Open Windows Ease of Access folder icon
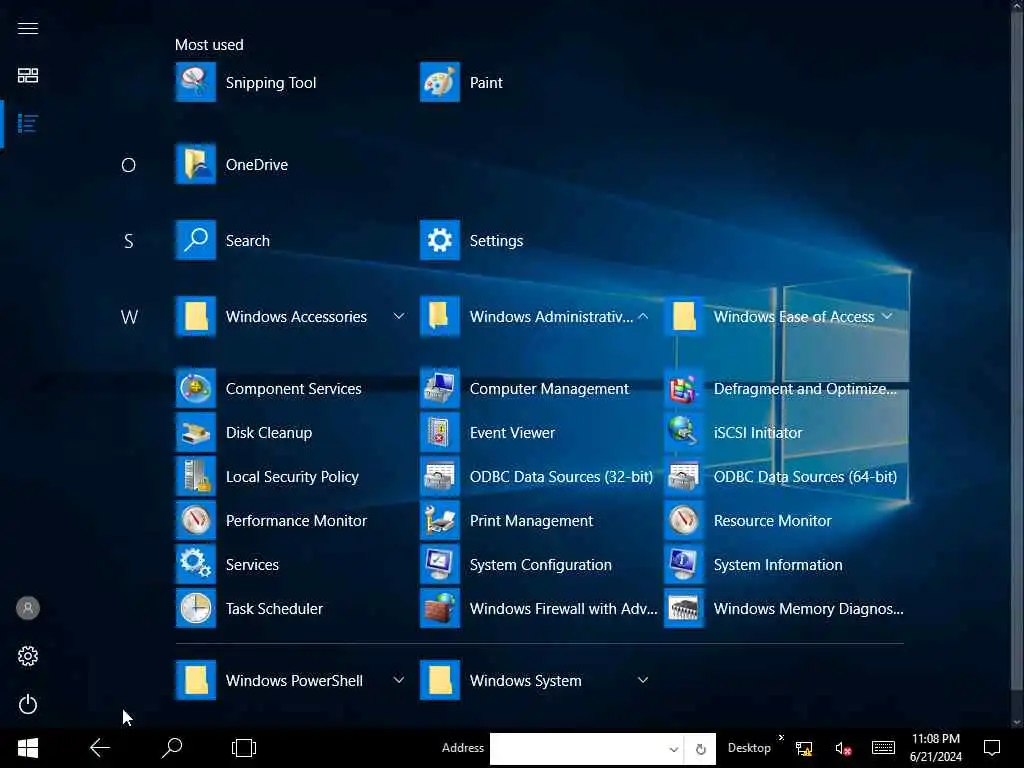Image resolution: width=1024 pixels, height=768 pixels. pos(684,316)
